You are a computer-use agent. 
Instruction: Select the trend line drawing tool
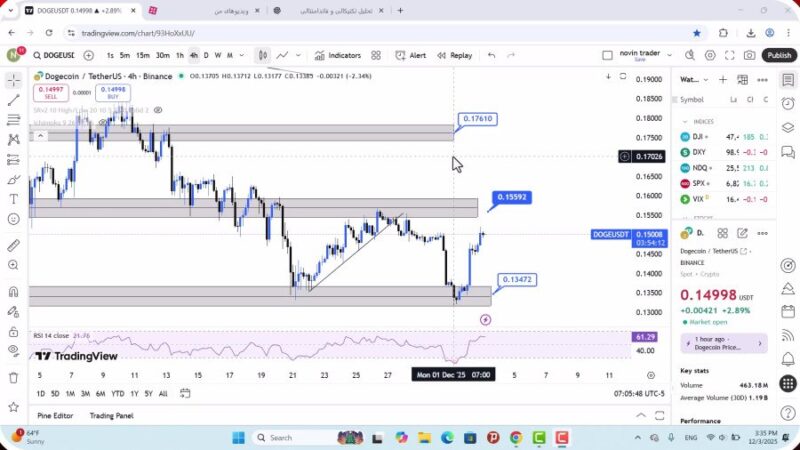(x=13, y=100)
